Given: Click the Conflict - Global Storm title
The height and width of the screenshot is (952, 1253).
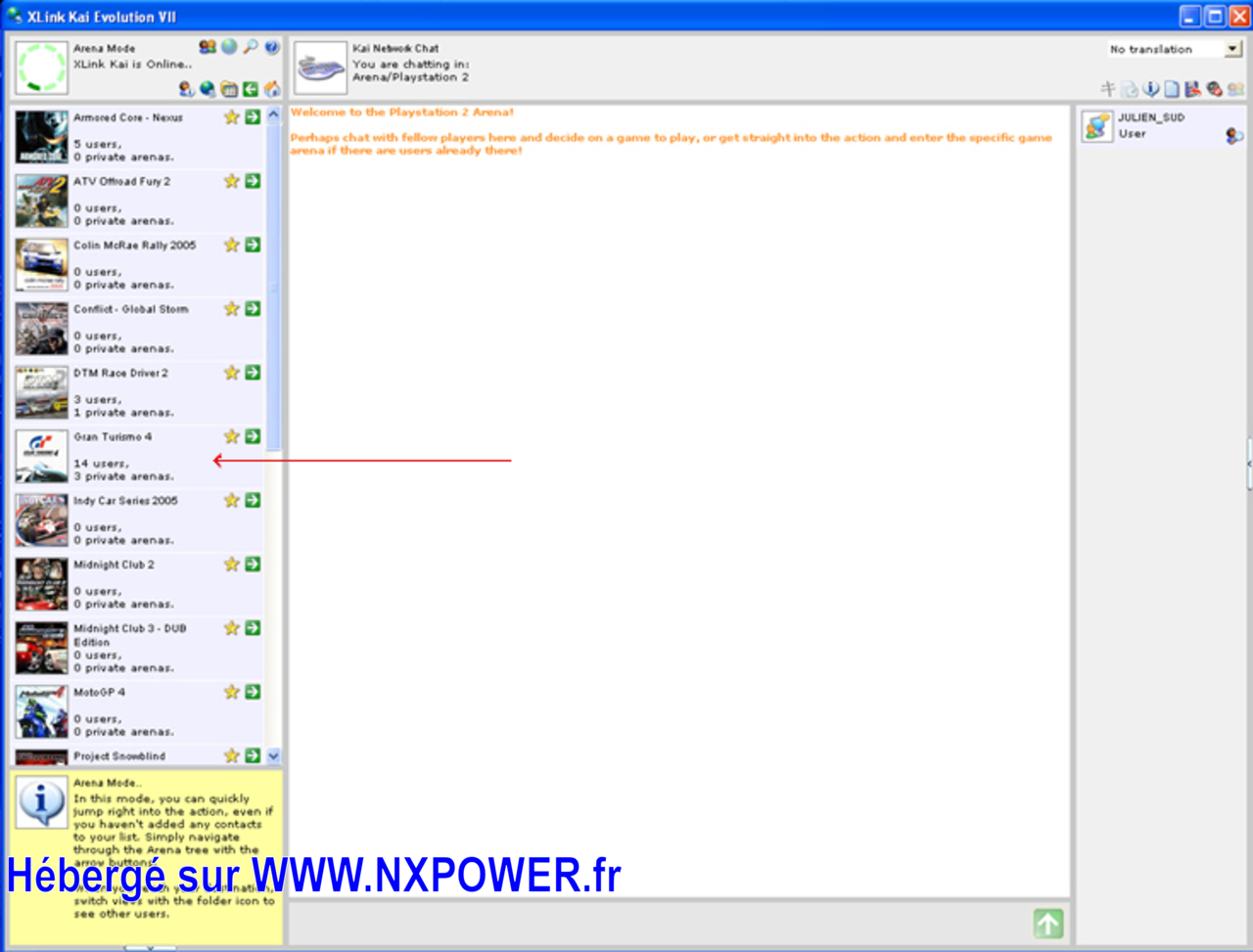Looking at the screenshot, I should (x=130, y=309).
